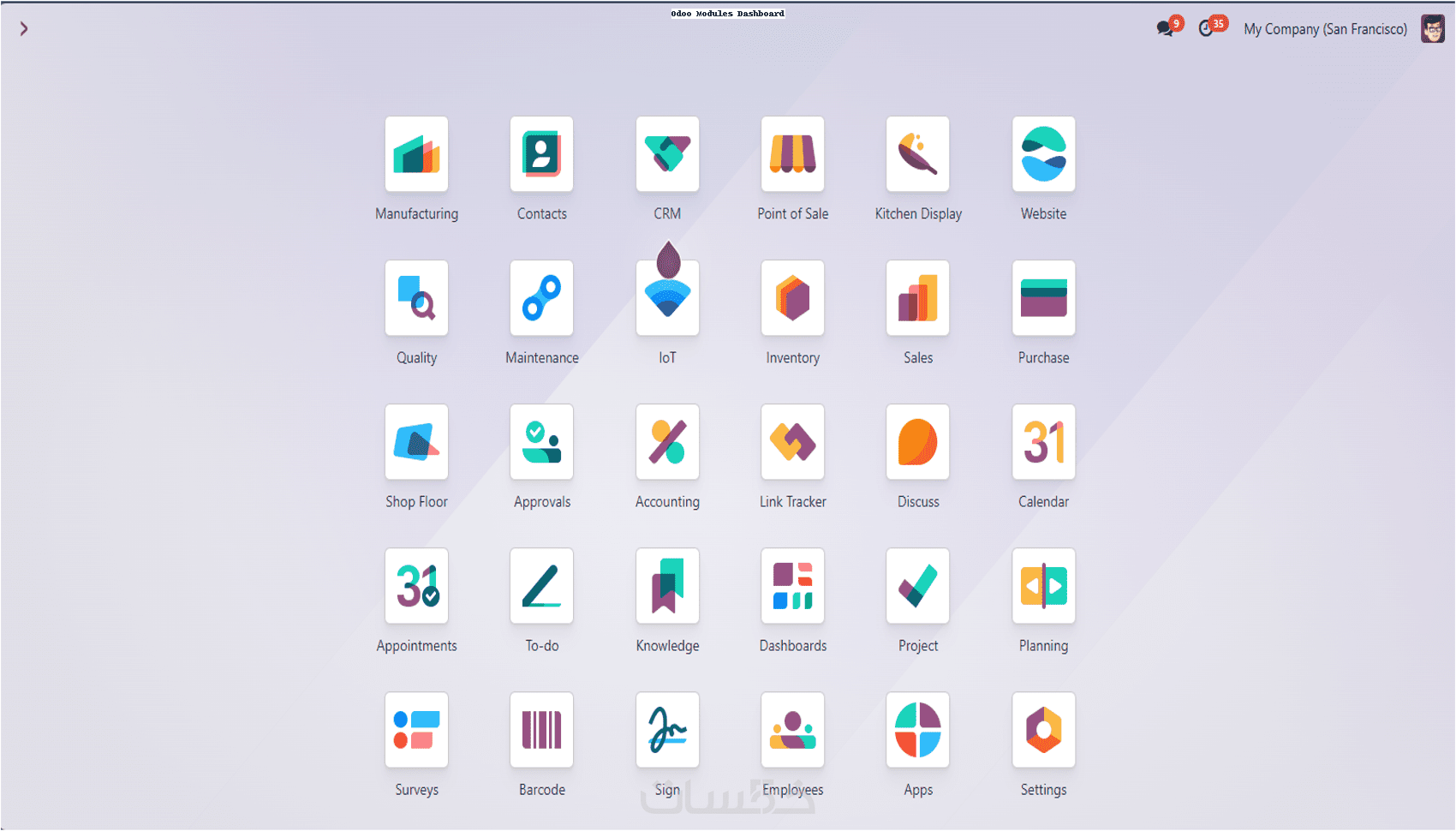This screenshot has height=831, width=1456.
Task: View messages with 9 unread notifications
Action: 1169,27
